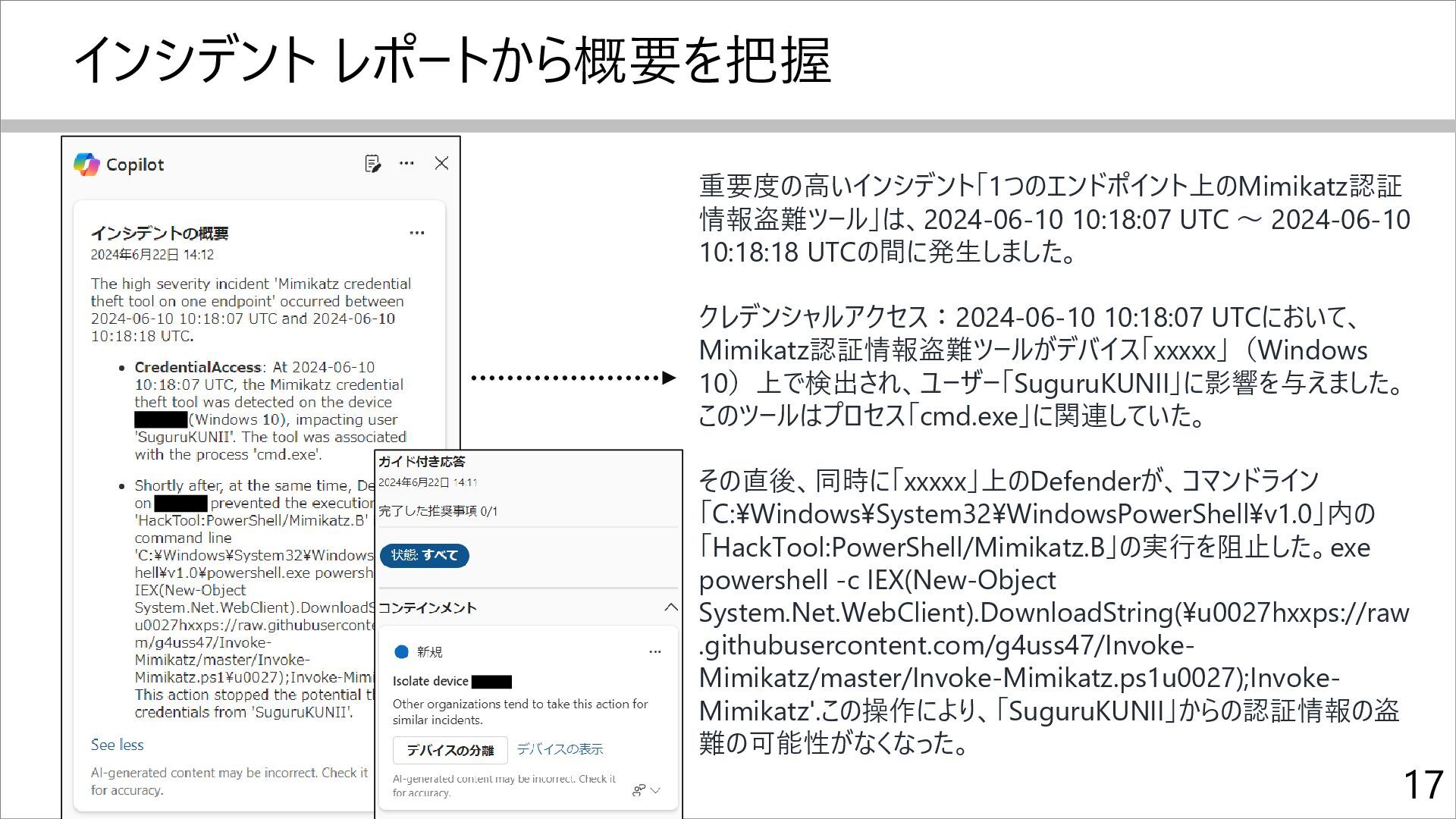This screenshot has height=819, width=1456.
Task: Select the インシデントの概要 heading
Action: coord(159,233)
